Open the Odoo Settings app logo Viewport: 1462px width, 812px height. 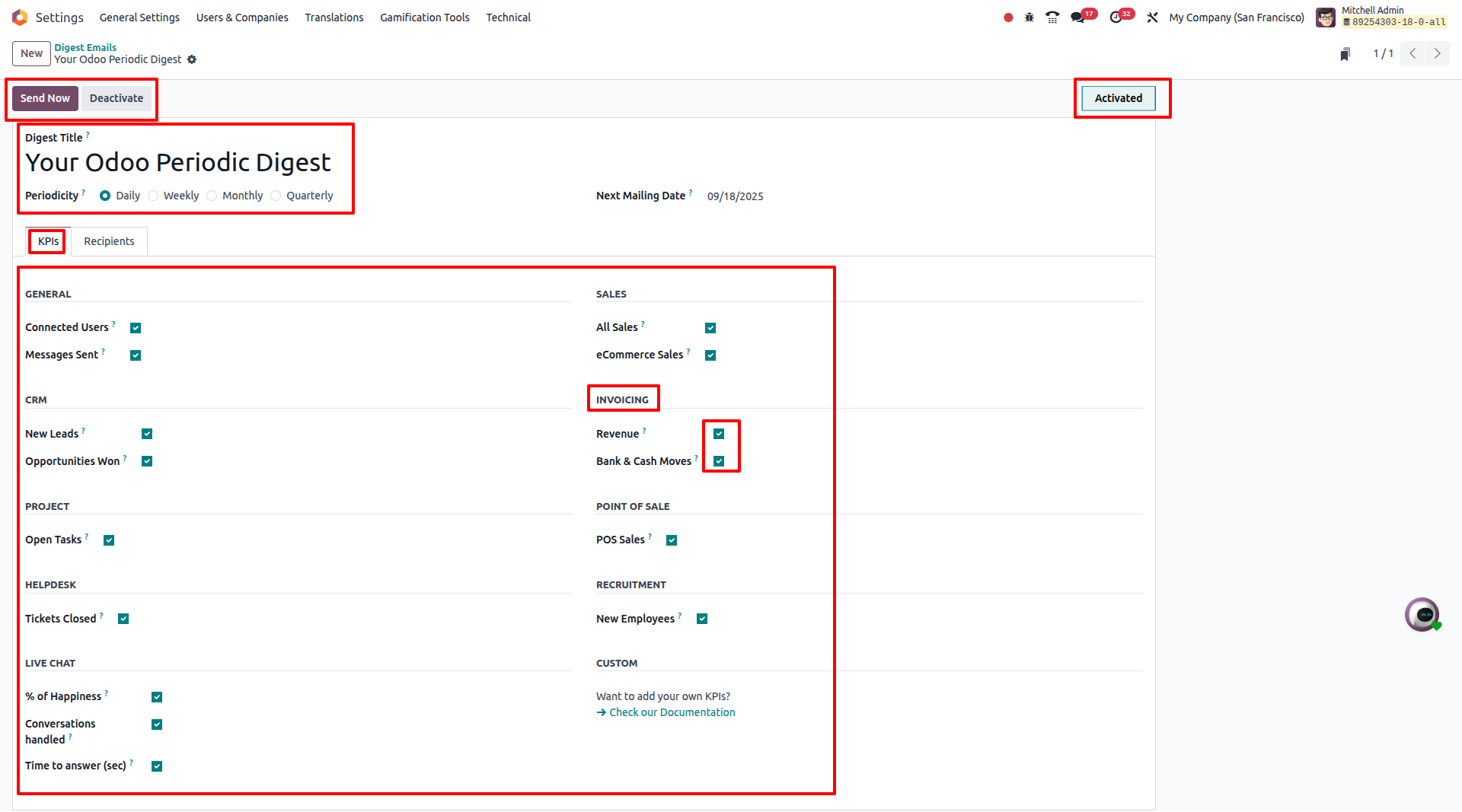click(x=20, y=18)
